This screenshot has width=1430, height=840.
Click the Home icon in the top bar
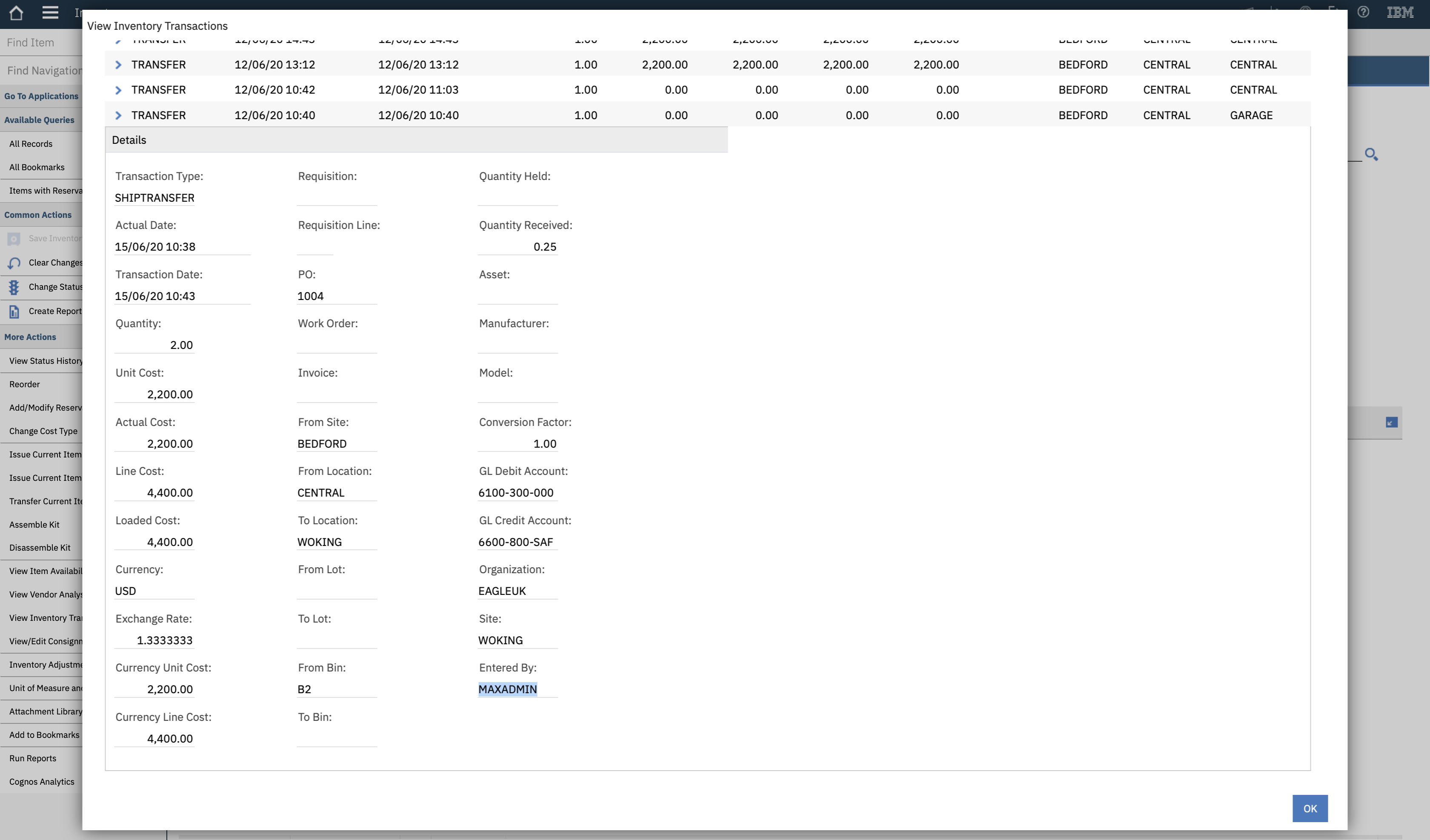click(x=15, y=13)
